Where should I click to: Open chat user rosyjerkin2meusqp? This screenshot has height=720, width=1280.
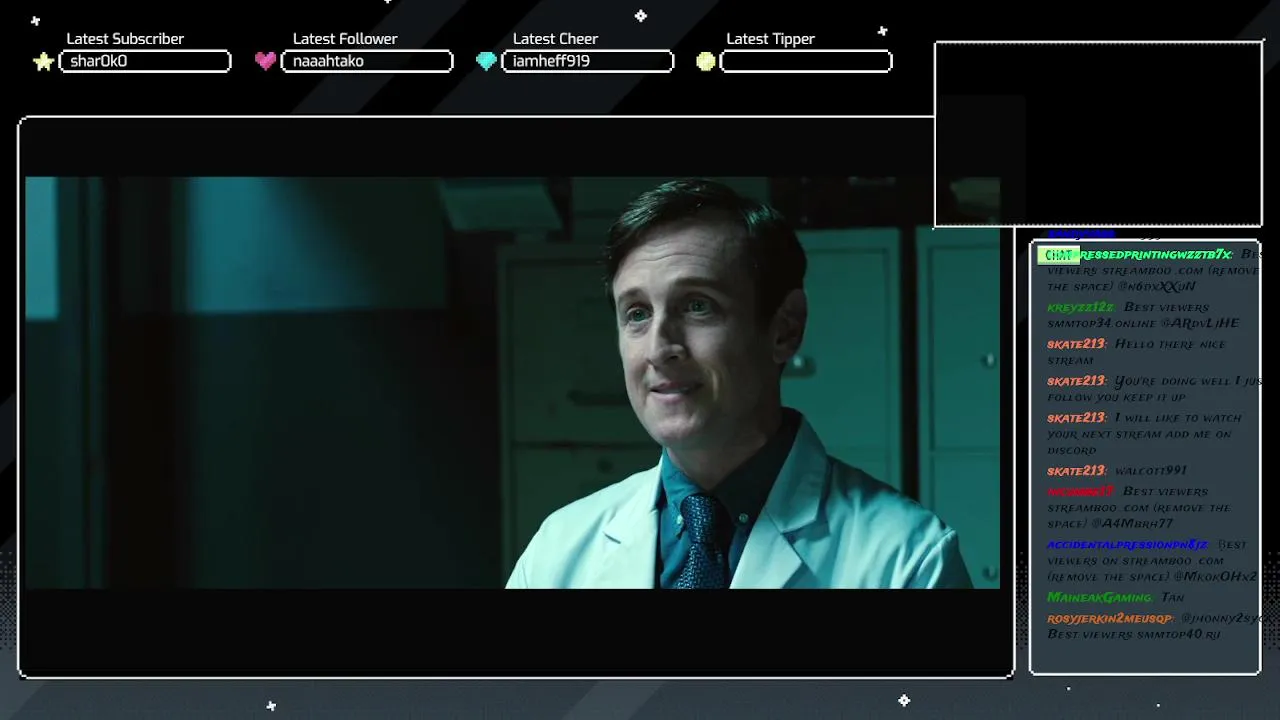point(1109,619)
